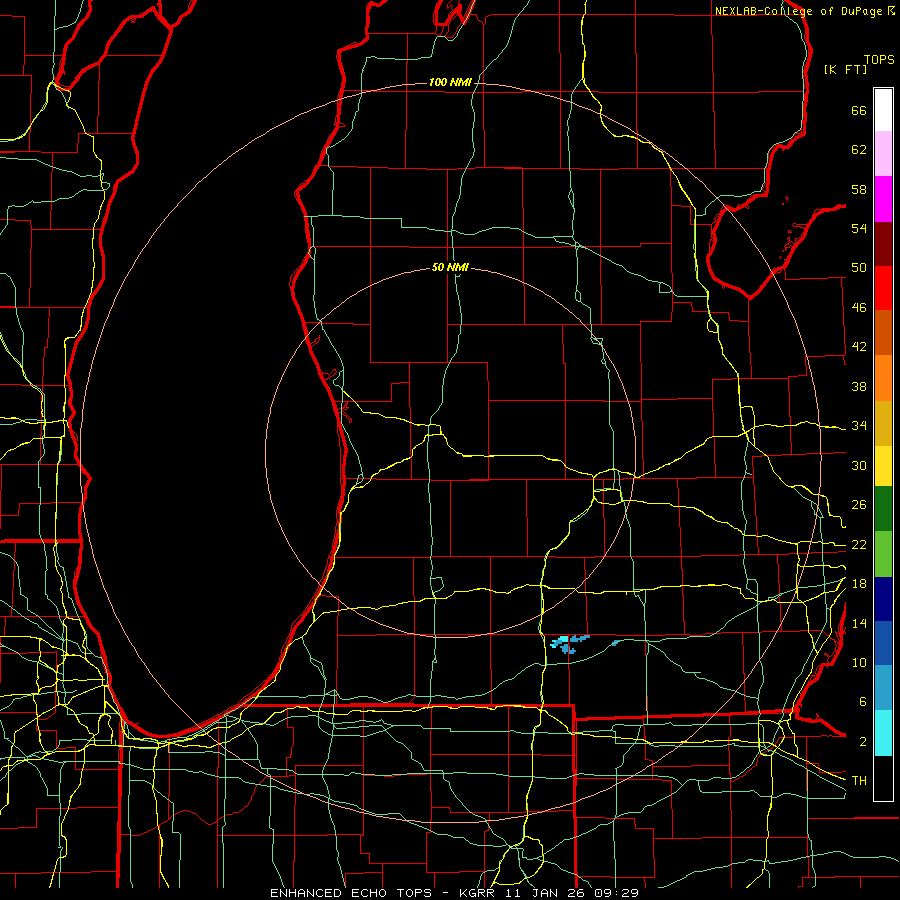The image size is (900, 900).
Task: Click the ENHANCED ECHO TOPS footer caption
Action: coord(454,893)
